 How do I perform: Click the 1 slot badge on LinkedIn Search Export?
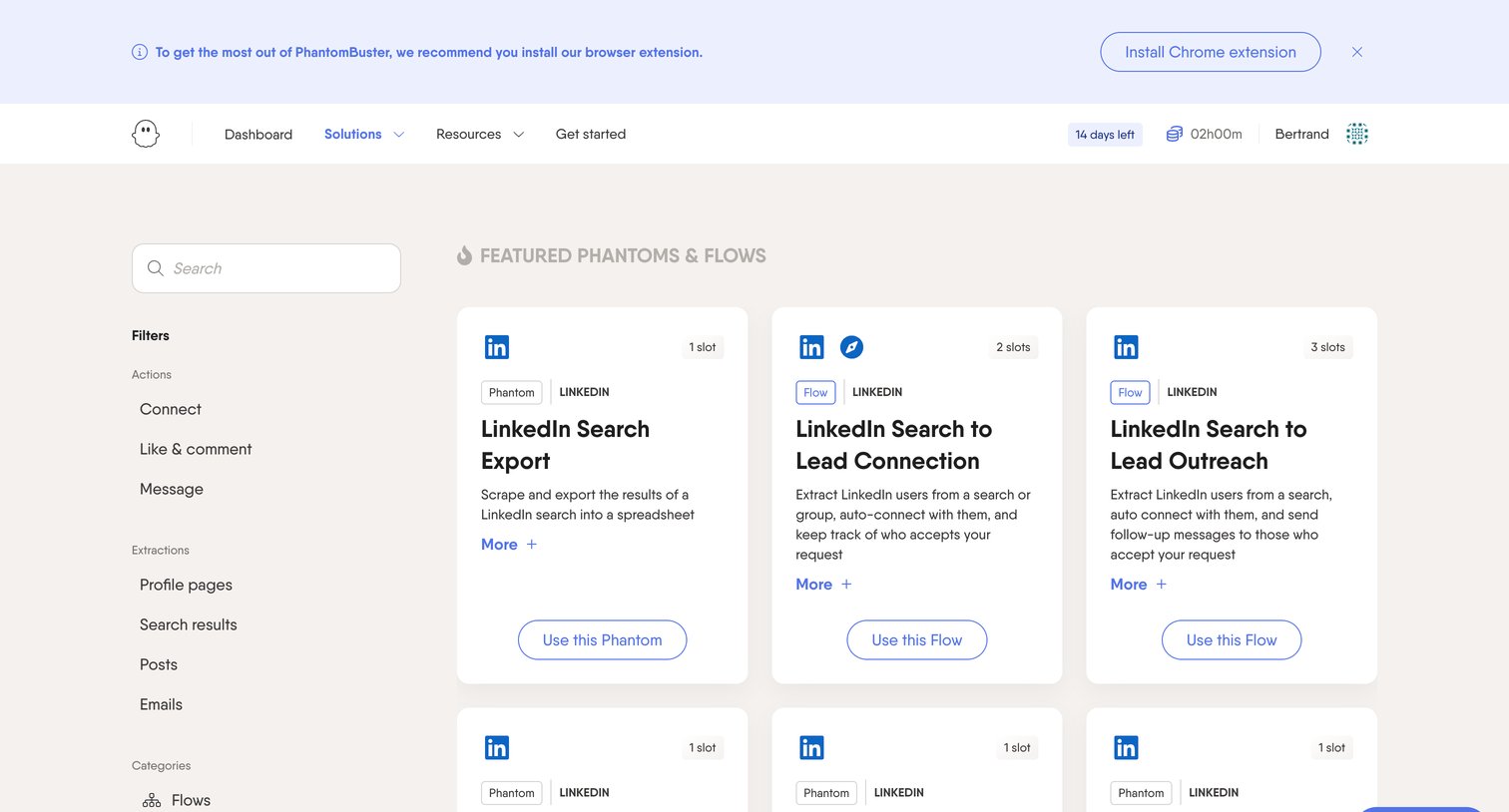(x=703, y=347)
